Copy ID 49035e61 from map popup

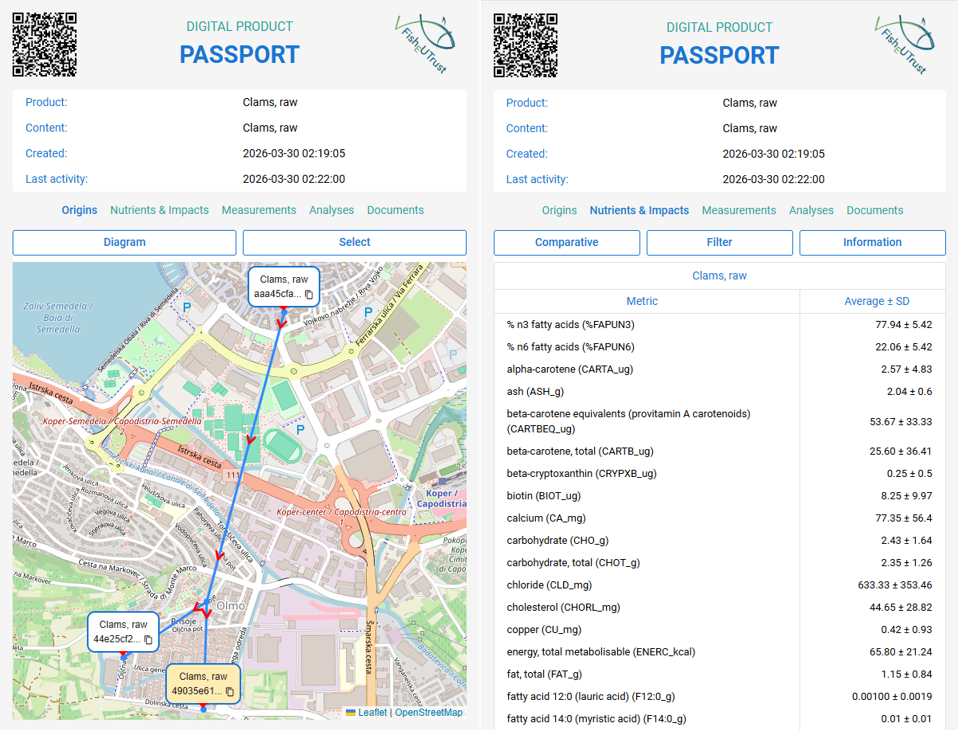[x=230, y=691]
